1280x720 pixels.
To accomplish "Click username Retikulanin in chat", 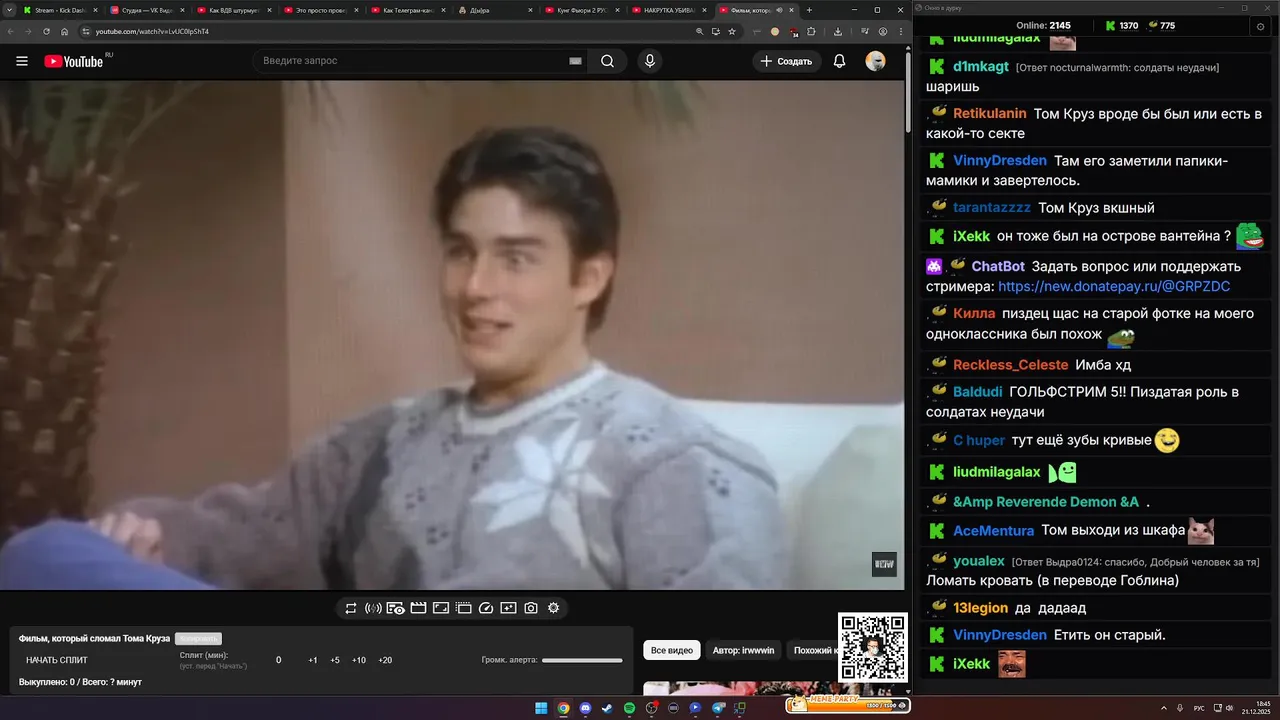I will point(990,114).
